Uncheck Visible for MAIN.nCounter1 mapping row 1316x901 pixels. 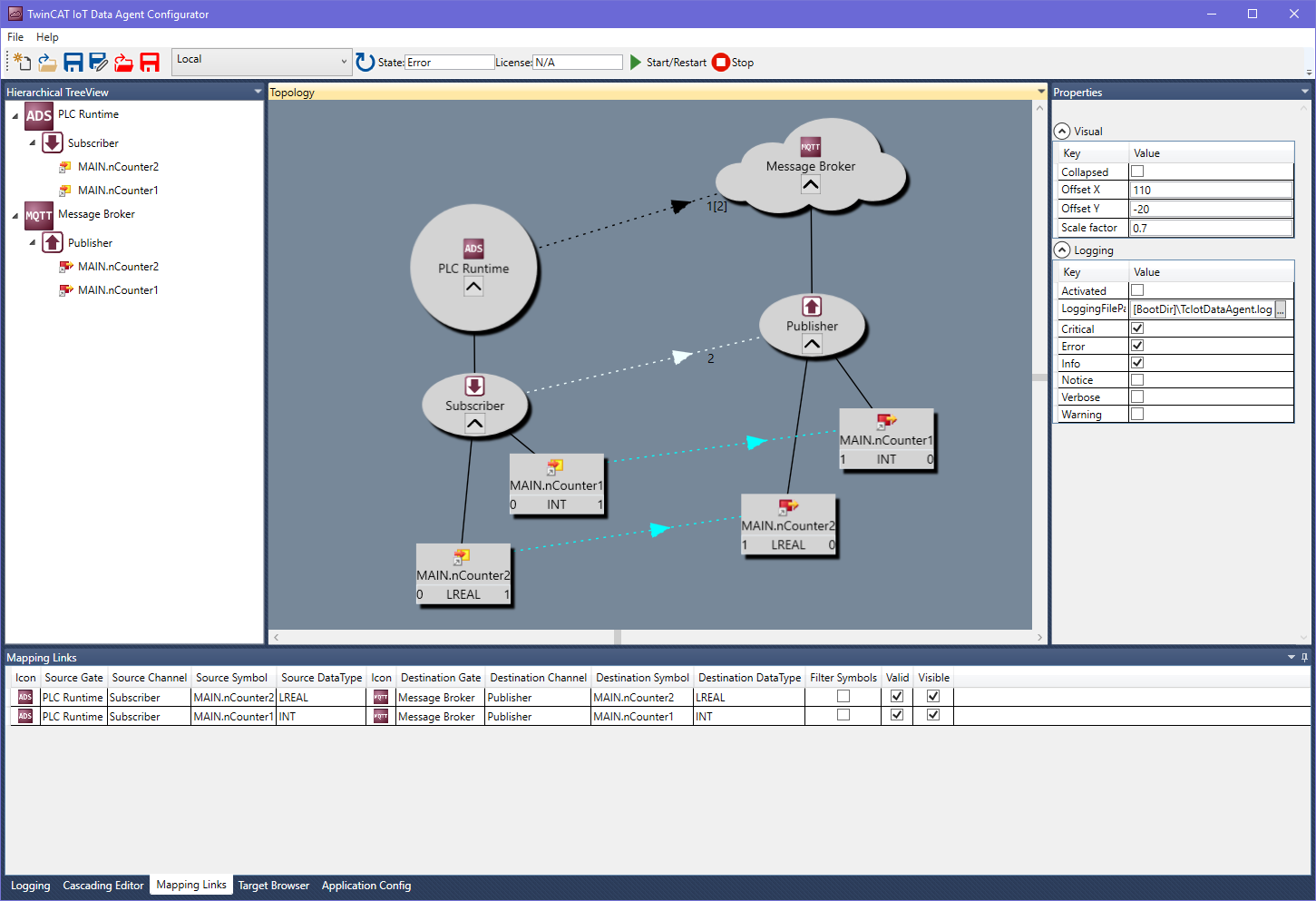933,715
